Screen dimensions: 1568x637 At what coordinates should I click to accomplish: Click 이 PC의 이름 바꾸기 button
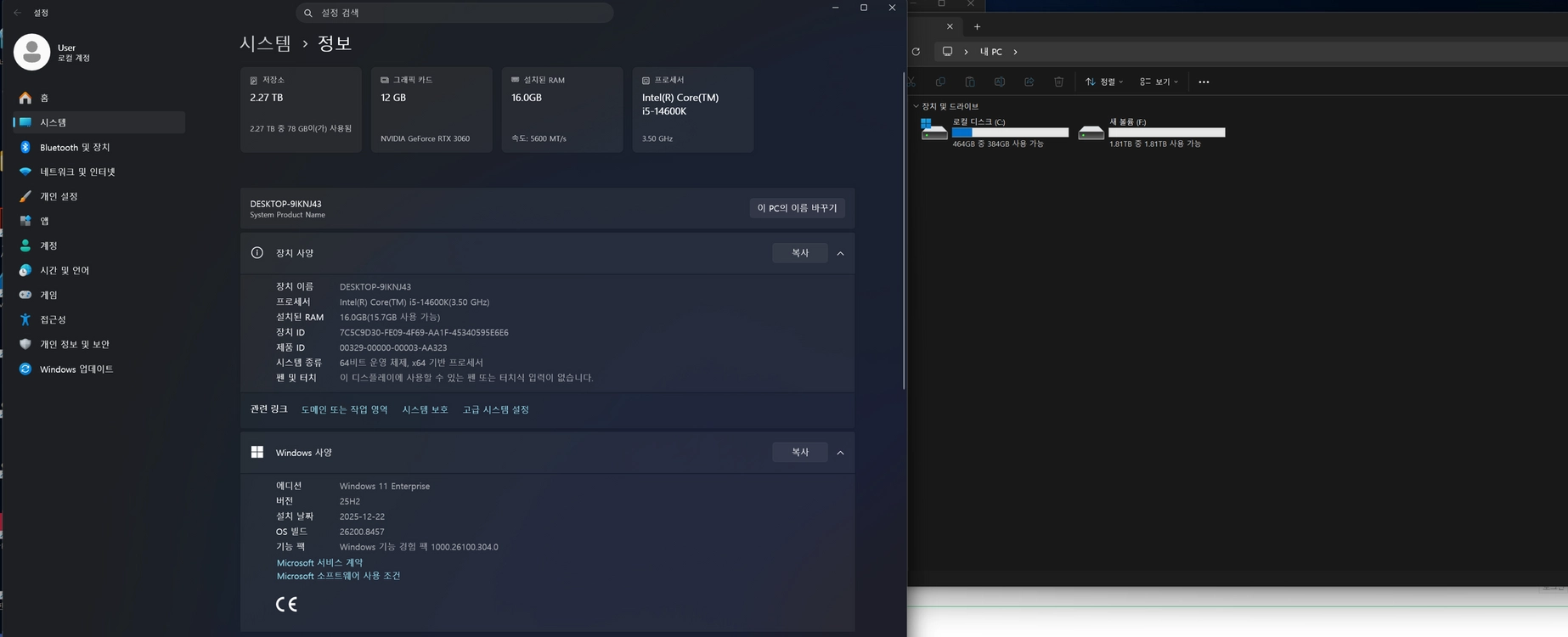pos(797,208)
